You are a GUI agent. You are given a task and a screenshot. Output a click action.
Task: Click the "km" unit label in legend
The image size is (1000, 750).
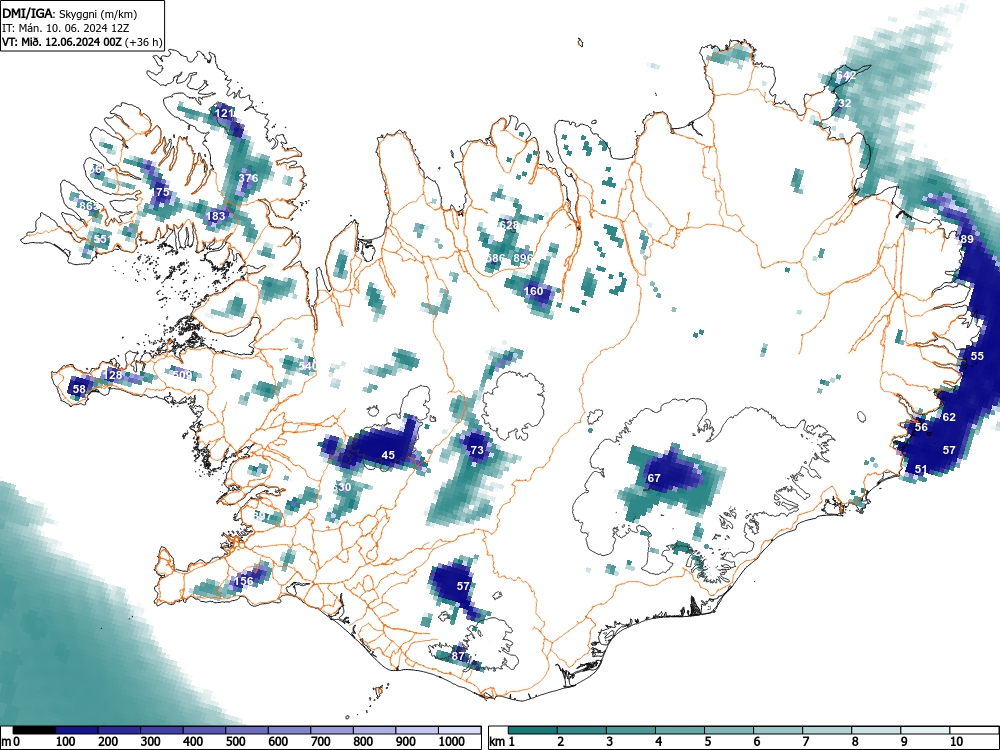click(497, 742)
